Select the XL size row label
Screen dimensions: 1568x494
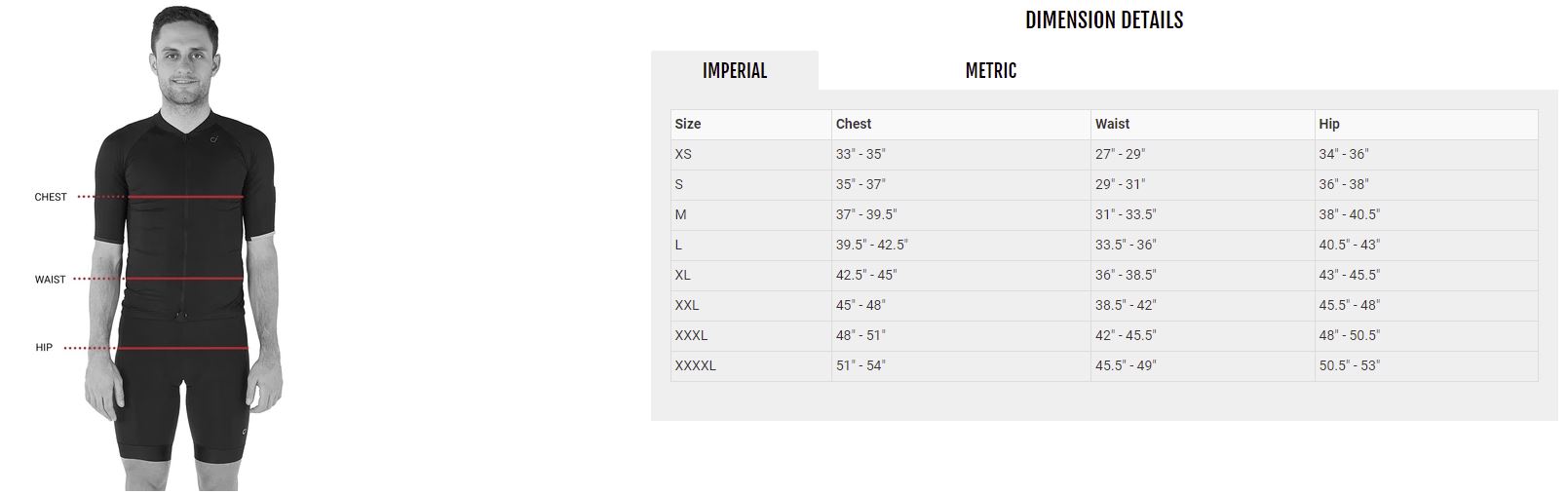(x=683, y=275)
